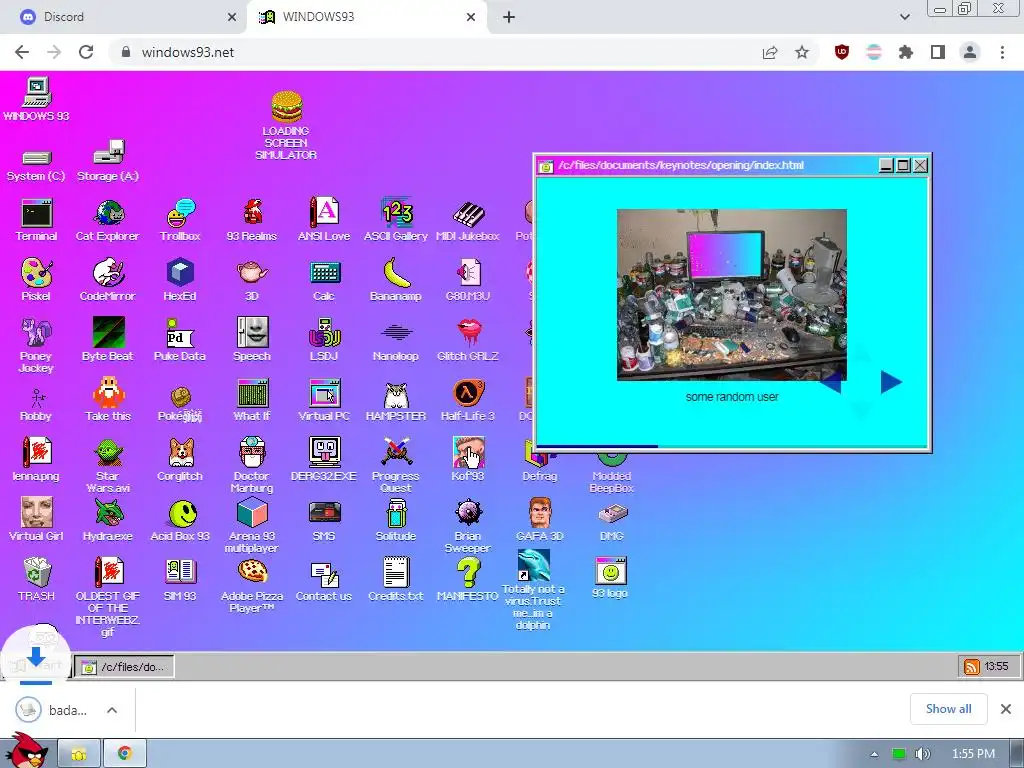The image size is (1024, 768).
Task: Bookmark this page with the star
Action: click(x=802, y=52)
